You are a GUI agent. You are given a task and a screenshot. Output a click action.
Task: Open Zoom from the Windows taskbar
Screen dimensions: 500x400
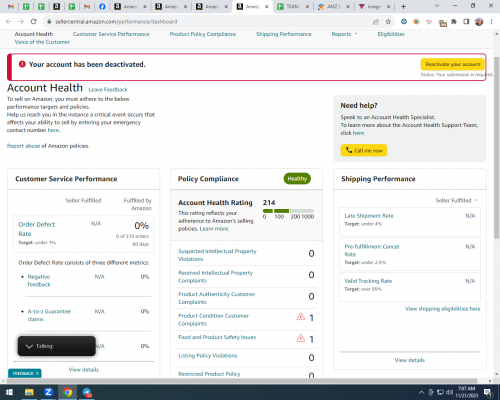pos(48,392)
